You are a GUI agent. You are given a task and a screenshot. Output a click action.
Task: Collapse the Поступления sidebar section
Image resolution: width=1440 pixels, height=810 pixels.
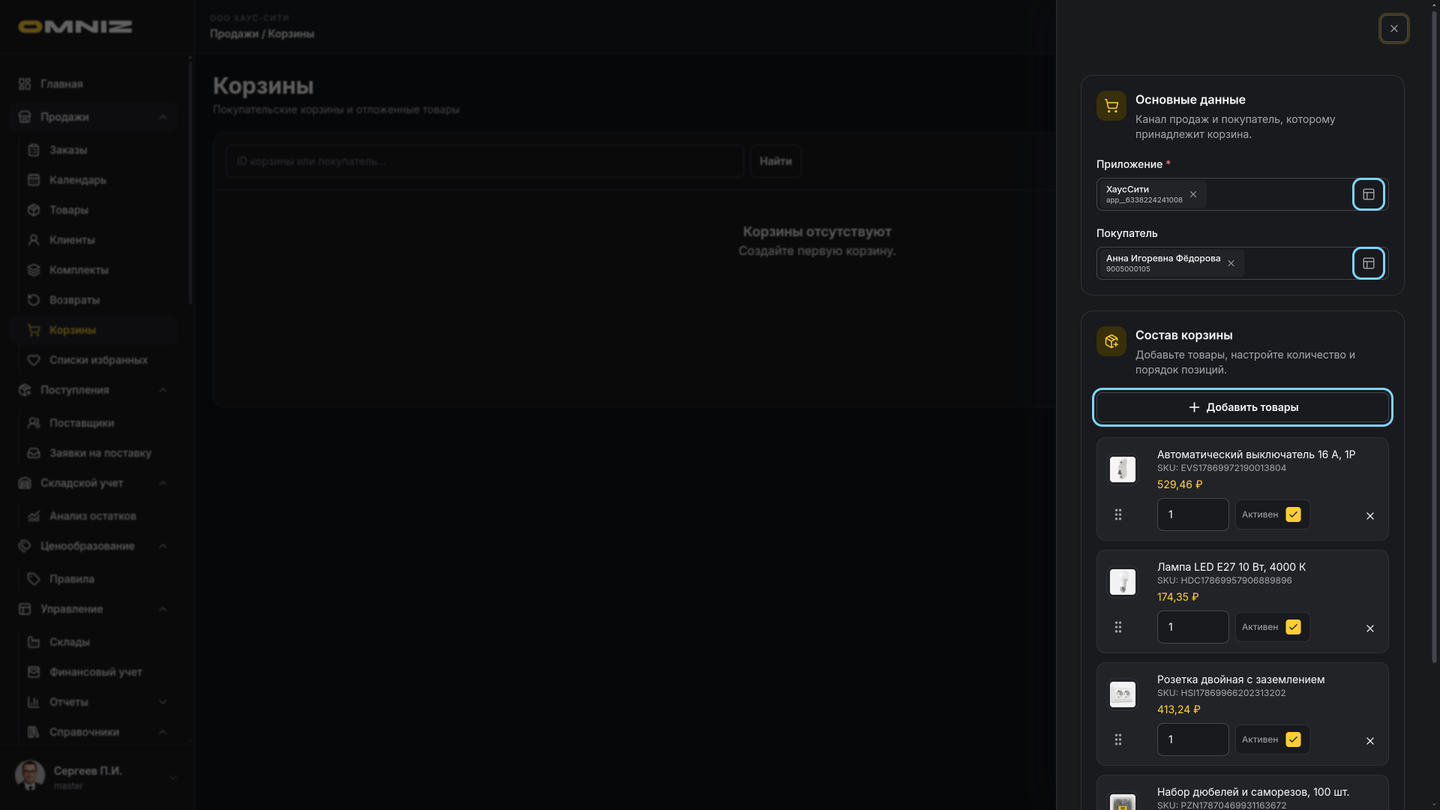point(162,390)
